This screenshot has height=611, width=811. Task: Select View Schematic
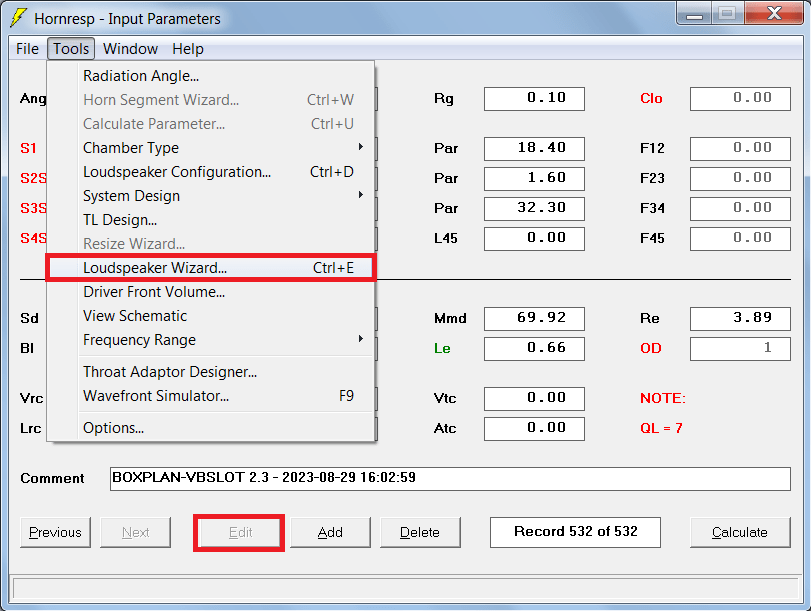[x=211, y=316]
